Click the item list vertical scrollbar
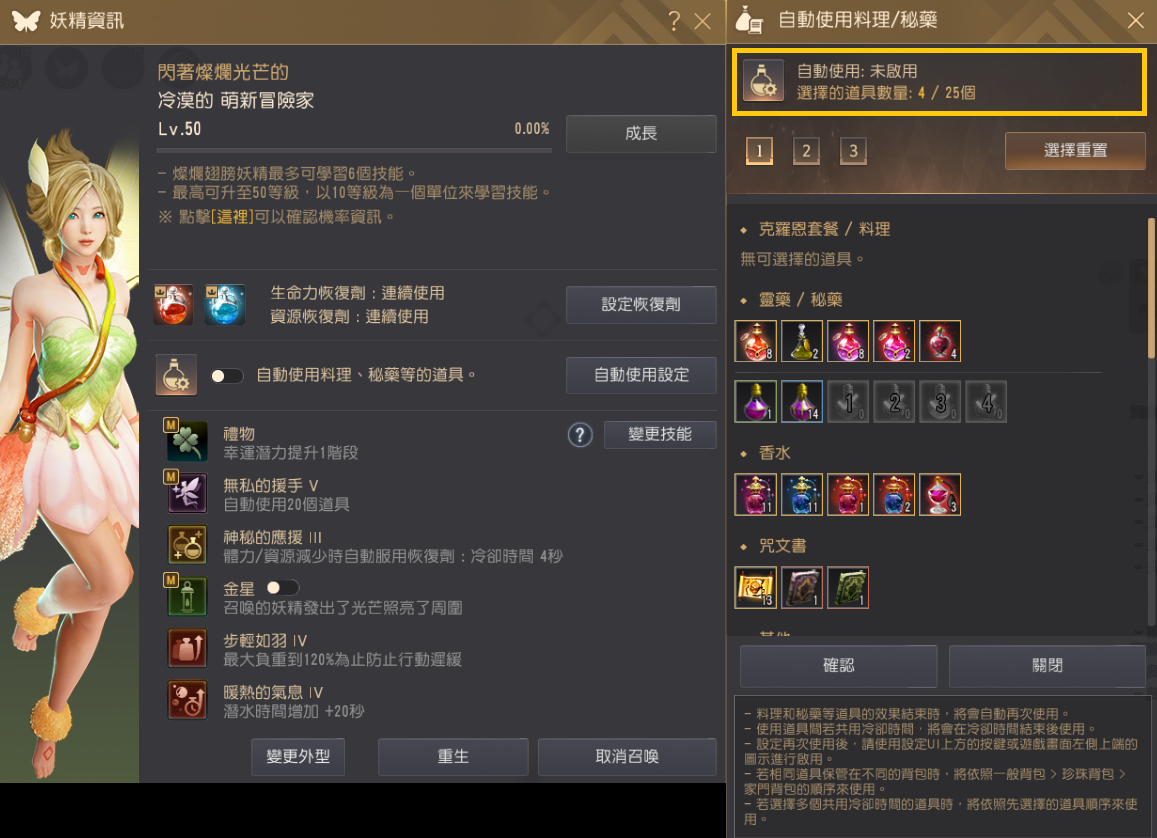Image resolution: width=1157 pixels, height=838 pixels. click(1151, 288)
